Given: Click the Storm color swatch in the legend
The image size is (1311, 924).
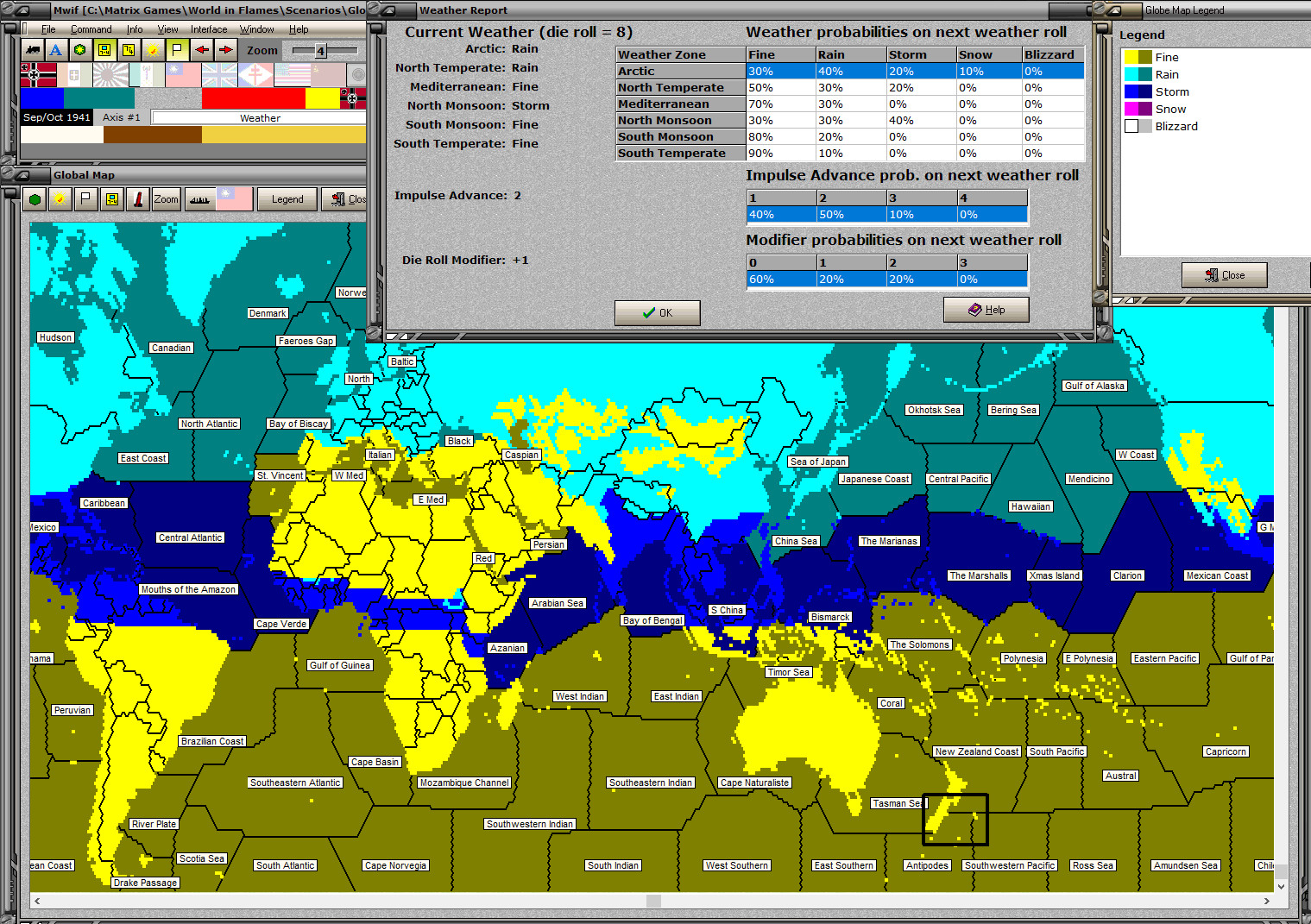Looking at the screenshot, I should [x=1138, y=91].
